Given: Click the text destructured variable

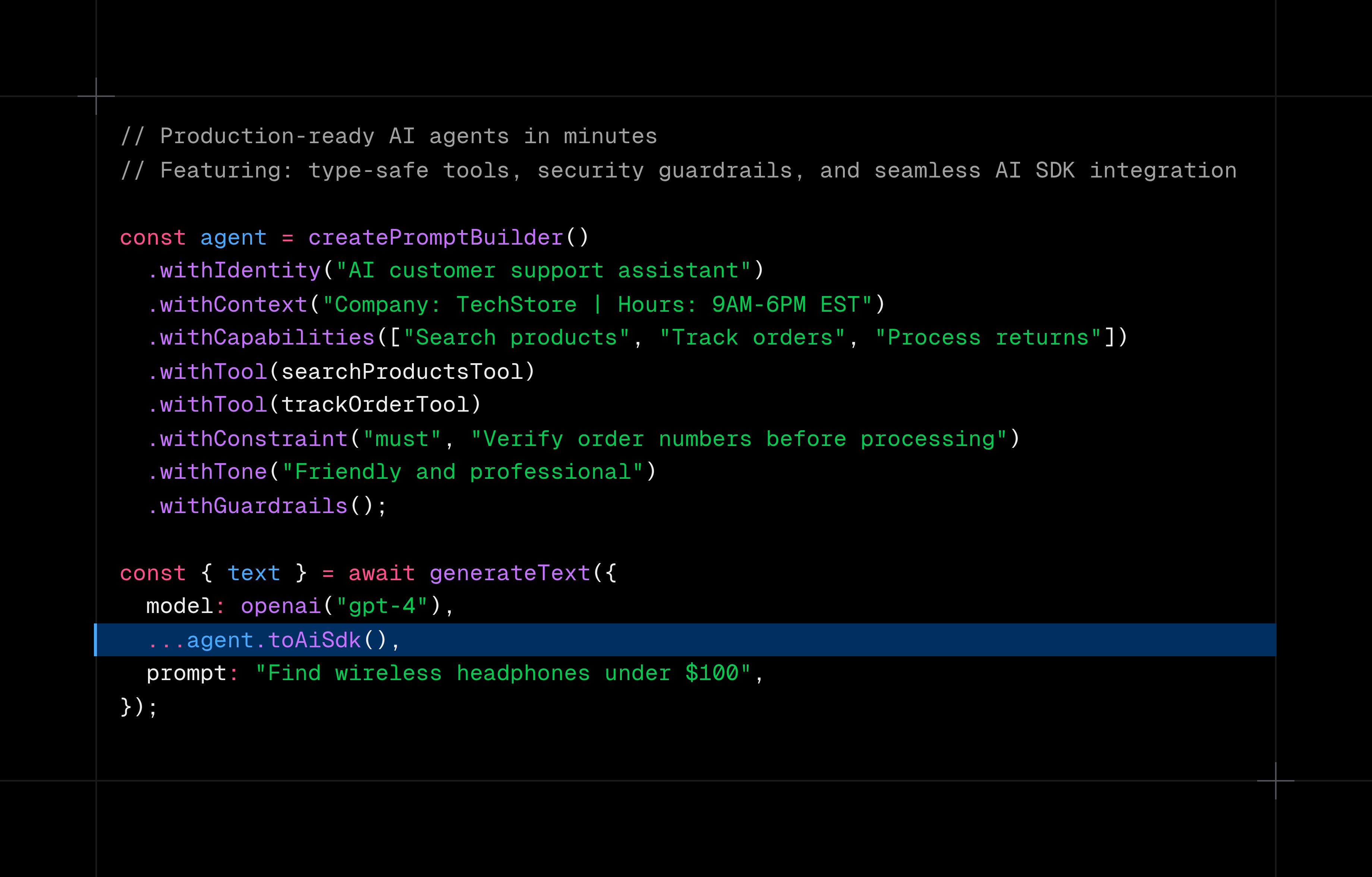Looking at the screenshot, I should pos(254,573).
